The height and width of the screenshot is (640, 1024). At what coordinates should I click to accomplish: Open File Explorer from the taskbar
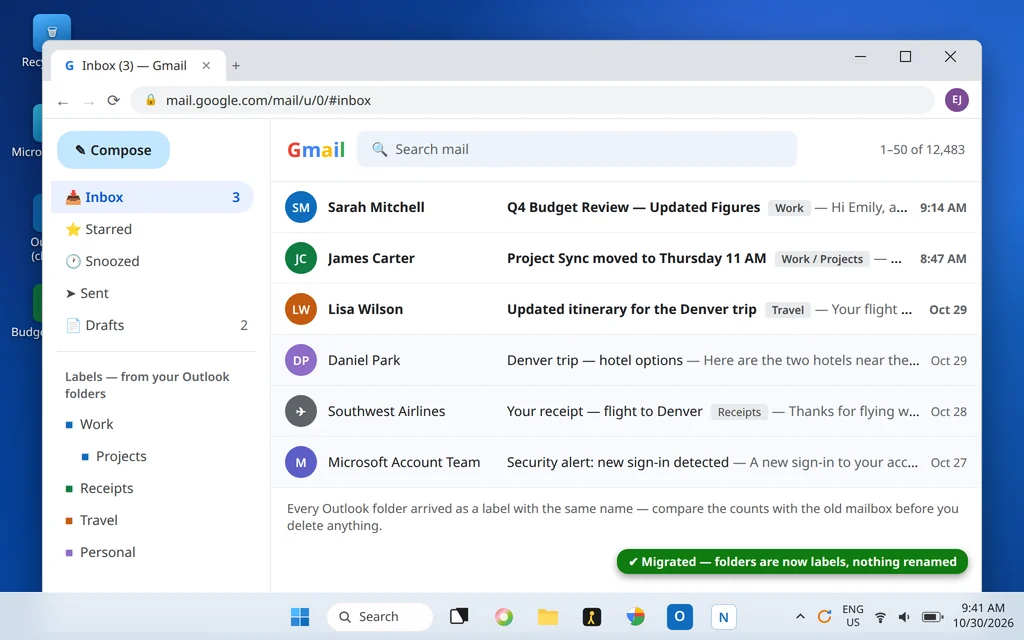tap(548, 616)
